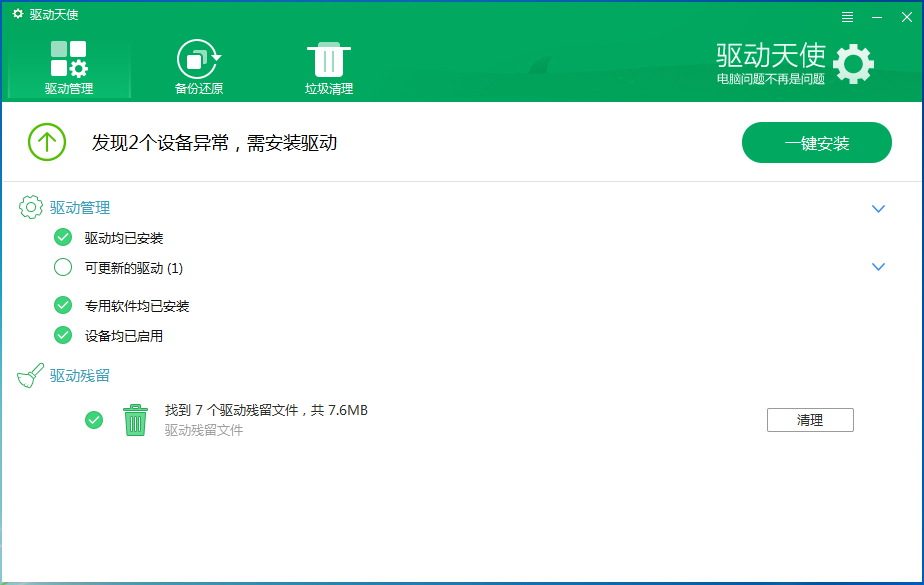Image resolution: width=924 pixels, height=585 pixels.
Task: Toggle the 专用软件均已安装 checkmark
Action: tap(63, 305)
